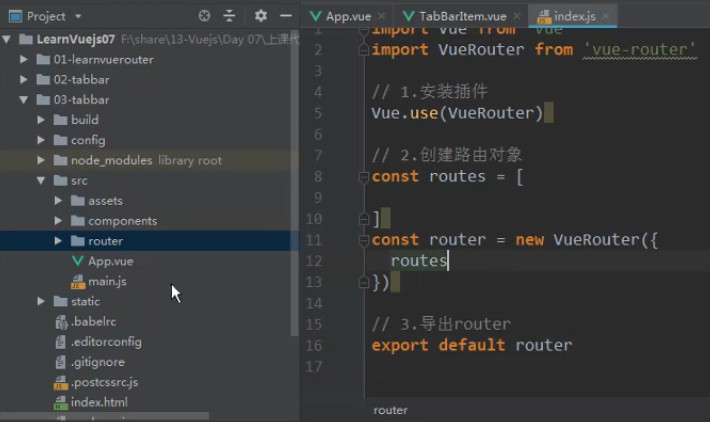
Task: Click the .editorconfig file icon
Action: (61, 342)
